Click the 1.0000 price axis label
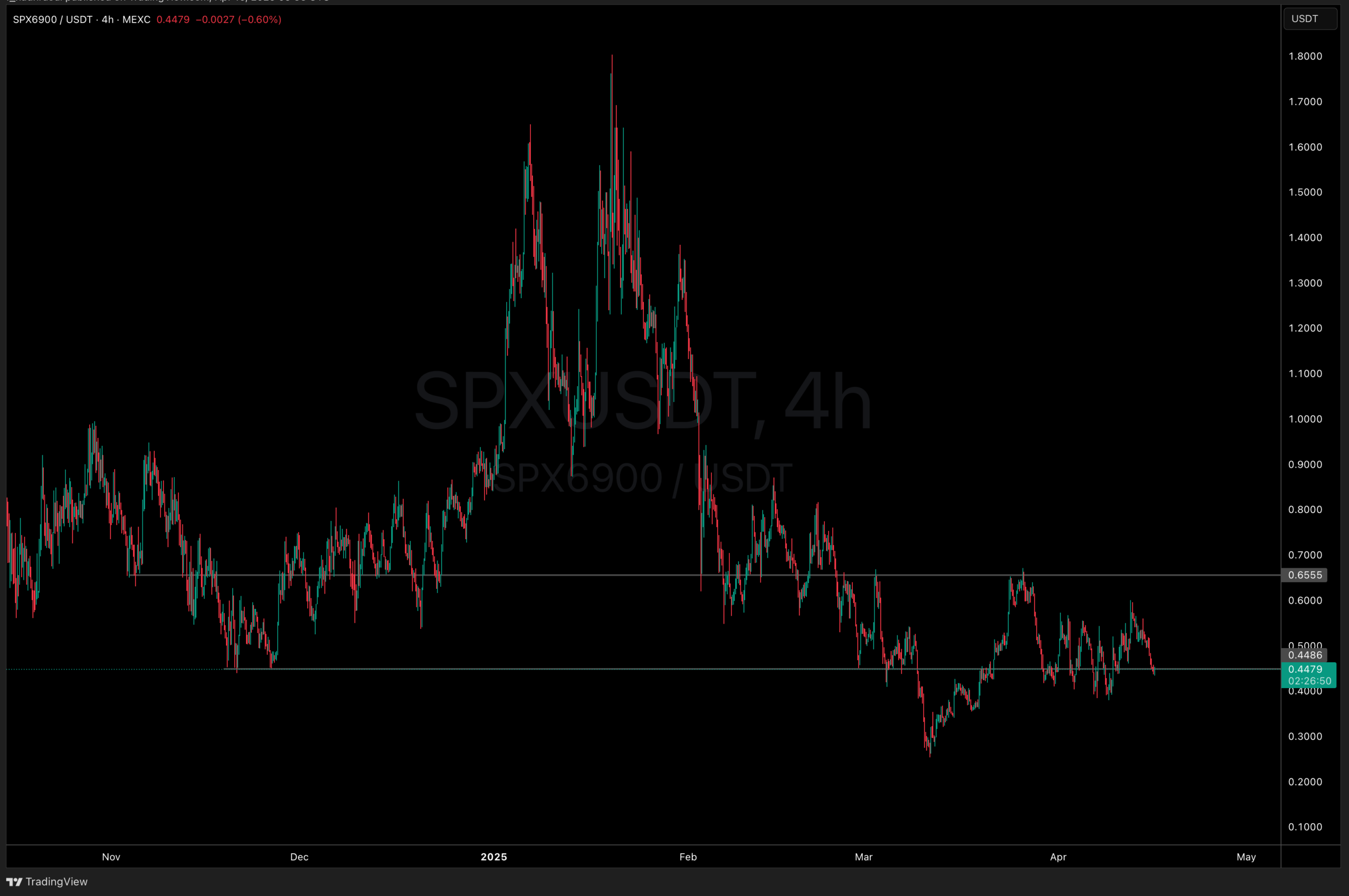The height and width of the screenshot is (896, 1349). [1305, 419]
